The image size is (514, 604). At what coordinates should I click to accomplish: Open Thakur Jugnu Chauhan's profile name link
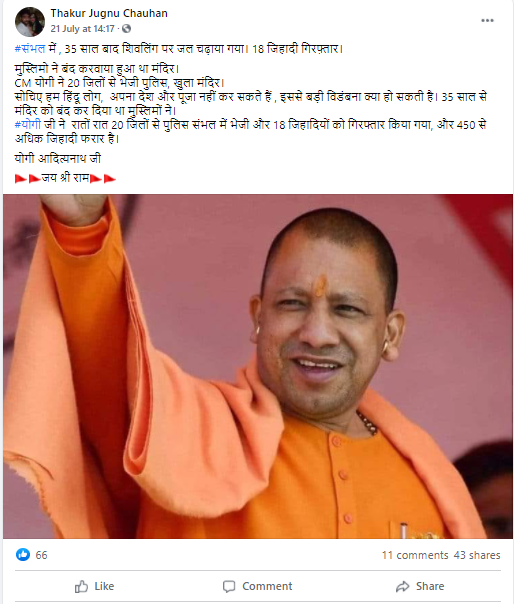tap(109, 13)
